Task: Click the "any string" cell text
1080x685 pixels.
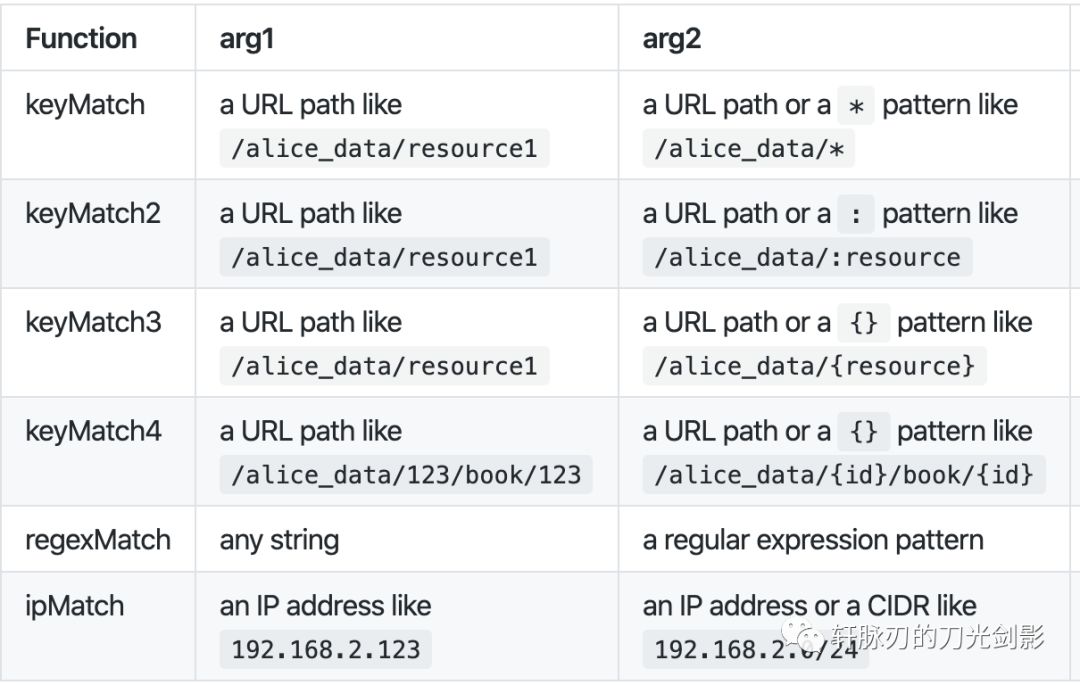Action: [x=279, y=540]
